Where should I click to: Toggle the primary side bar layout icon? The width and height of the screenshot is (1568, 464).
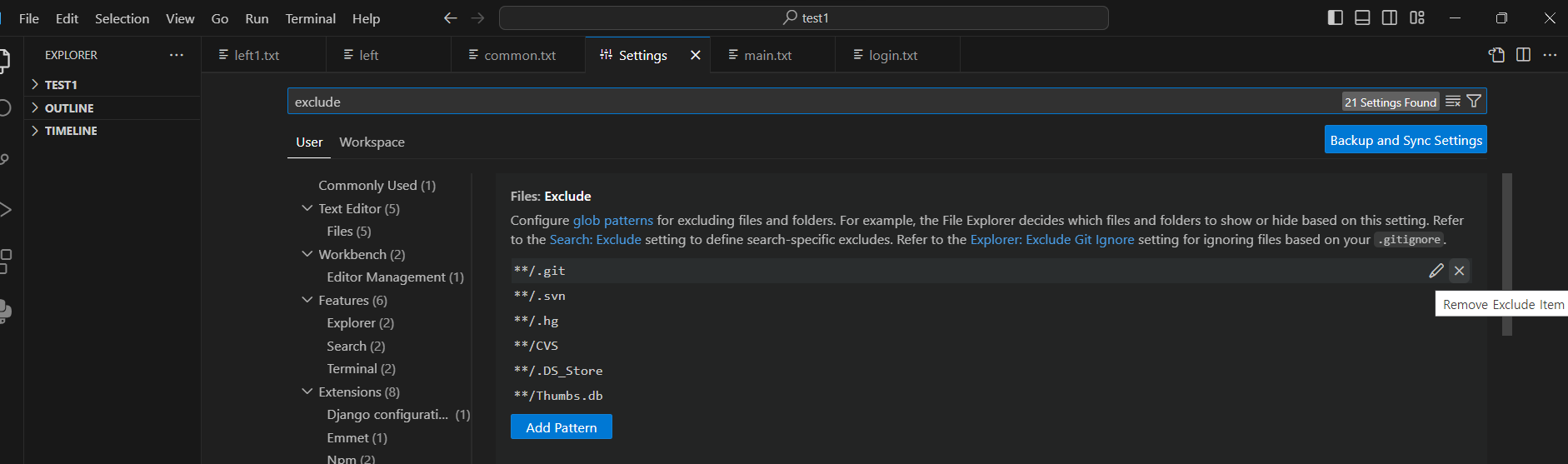1335,18
